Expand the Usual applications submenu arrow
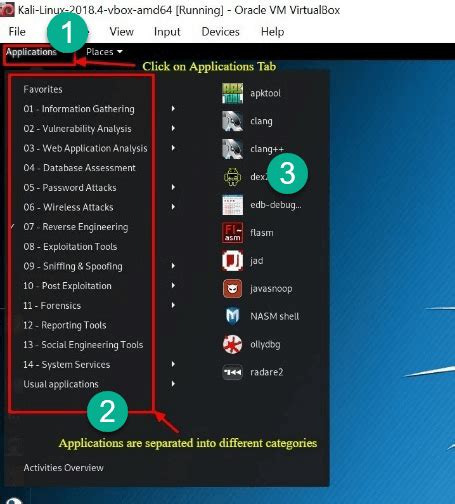This screenshot has height=504, width=455. coord(173,384)
